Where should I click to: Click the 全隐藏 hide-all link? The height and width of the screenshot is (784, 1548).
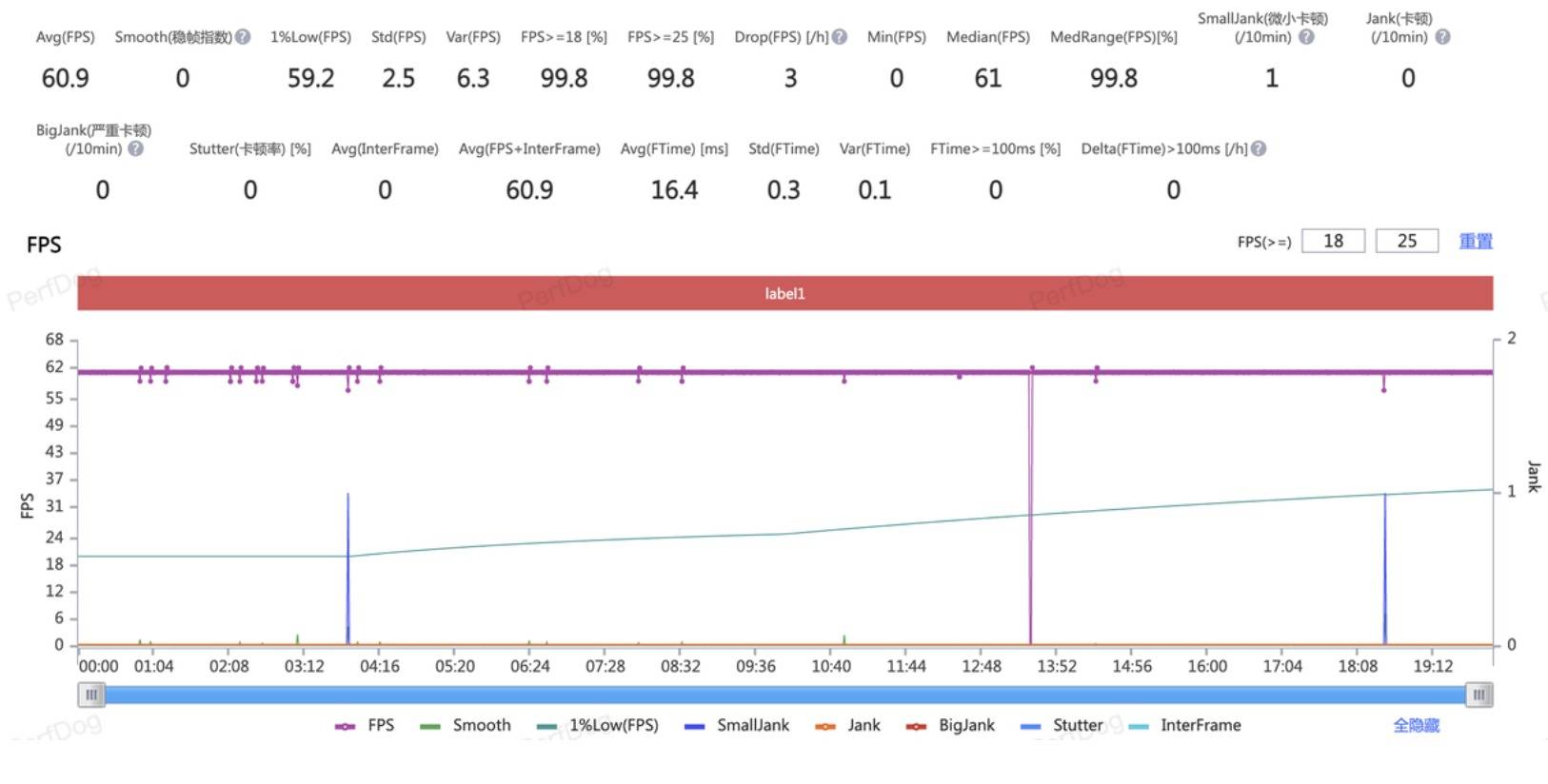pos(1416,725)
